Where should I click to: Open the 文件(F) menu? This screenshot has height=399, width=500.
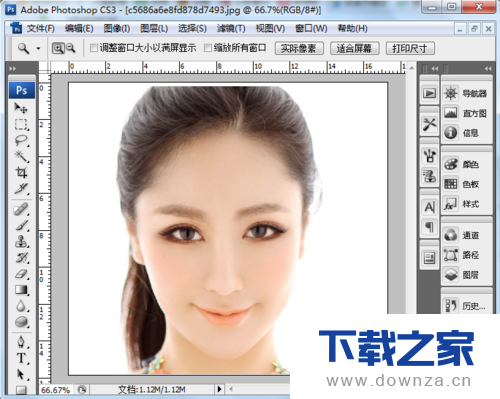click(40, 29)
